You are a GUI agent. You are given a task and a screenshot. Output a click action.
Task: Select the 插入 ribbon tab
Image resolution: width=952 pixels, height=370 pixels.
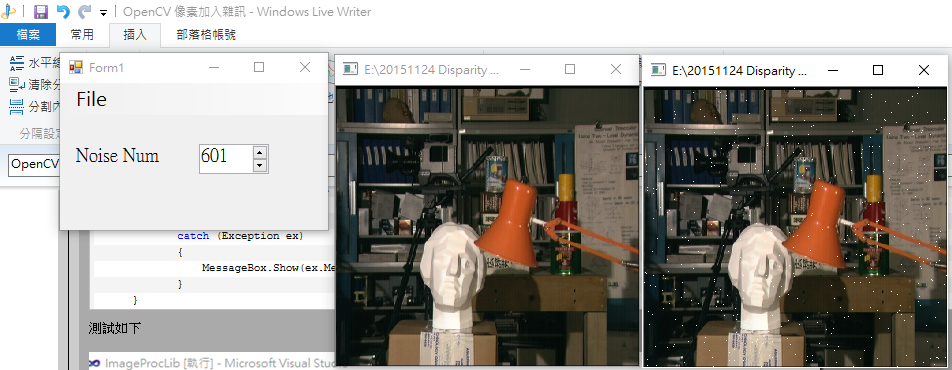(x=135, y=35)
